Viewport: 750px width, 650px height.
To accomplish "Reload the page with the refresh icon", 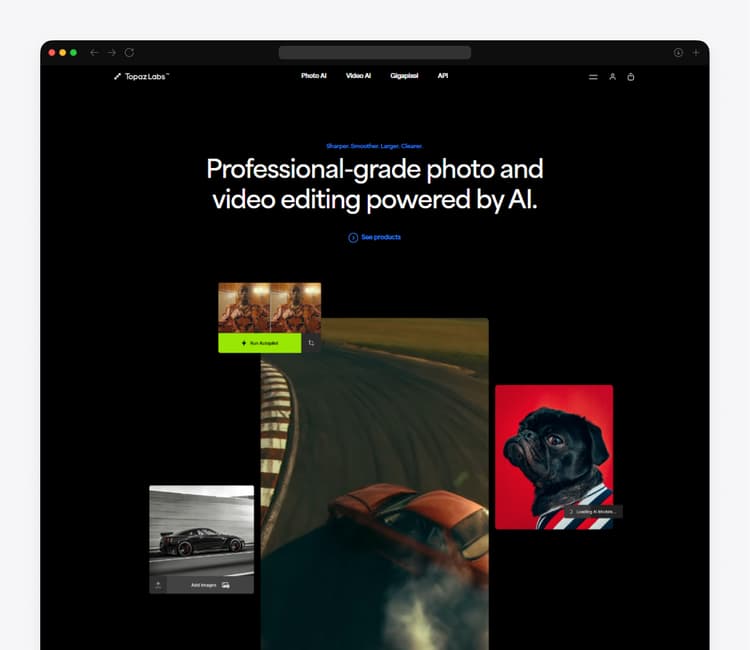I will (x=129, y=52).
